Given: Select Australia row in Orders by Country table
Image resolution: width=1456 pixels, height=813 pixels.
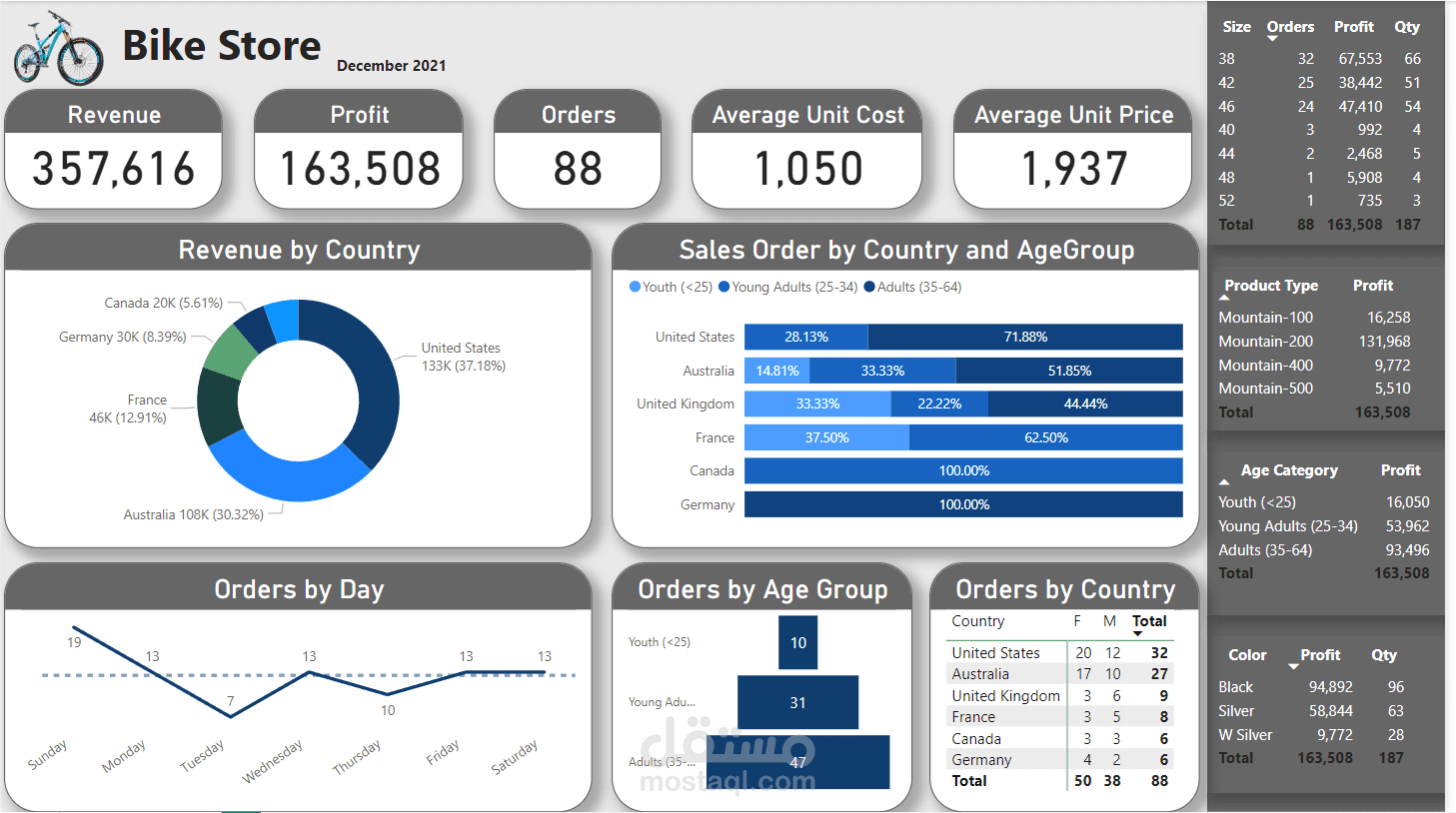Looking at the screenshot, I should click(x=1059, y=674).
